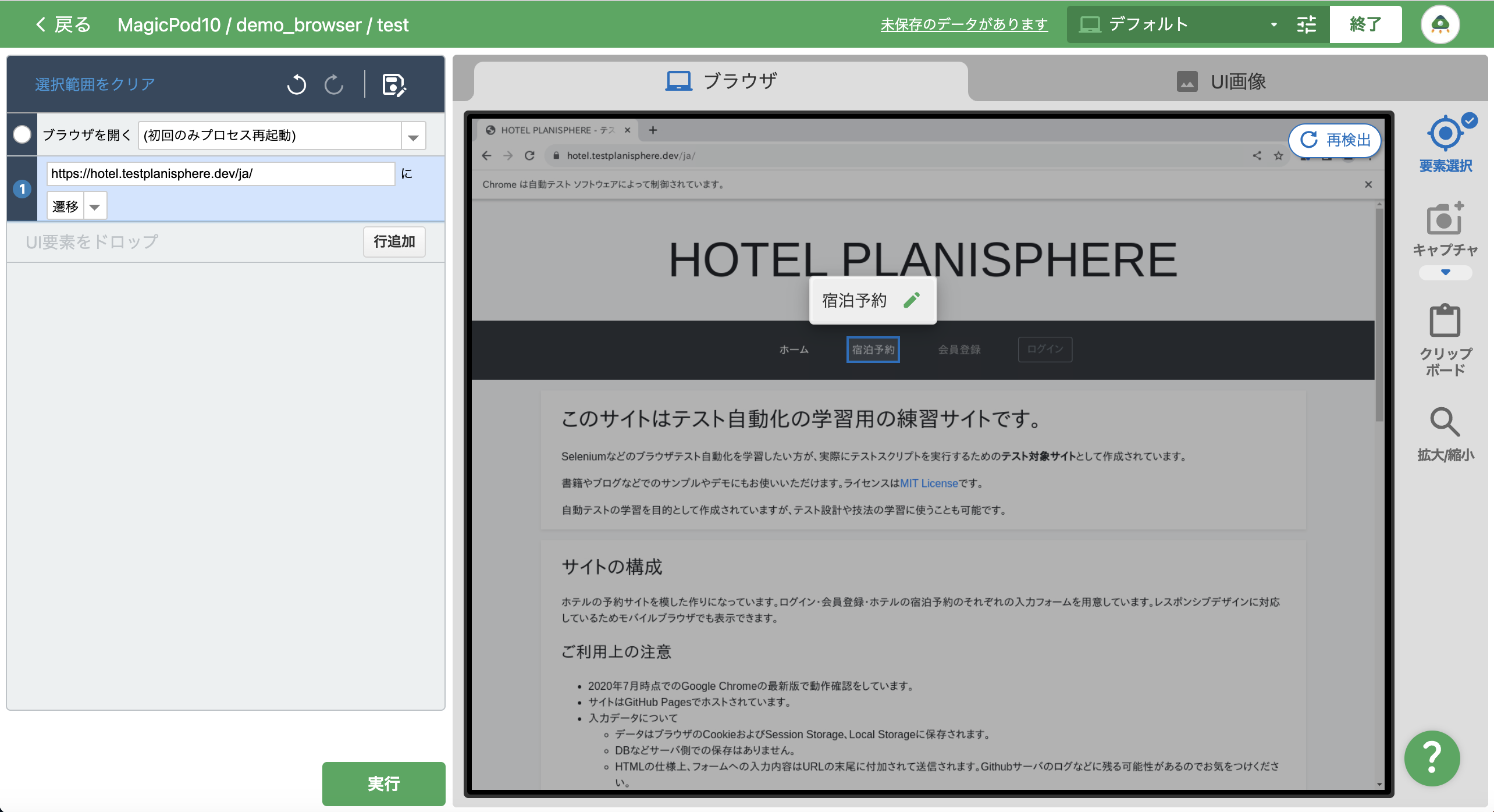1494x812 pixels.
Task: Open a new tab with the plus icon
Action: click(x=653, y=130)
